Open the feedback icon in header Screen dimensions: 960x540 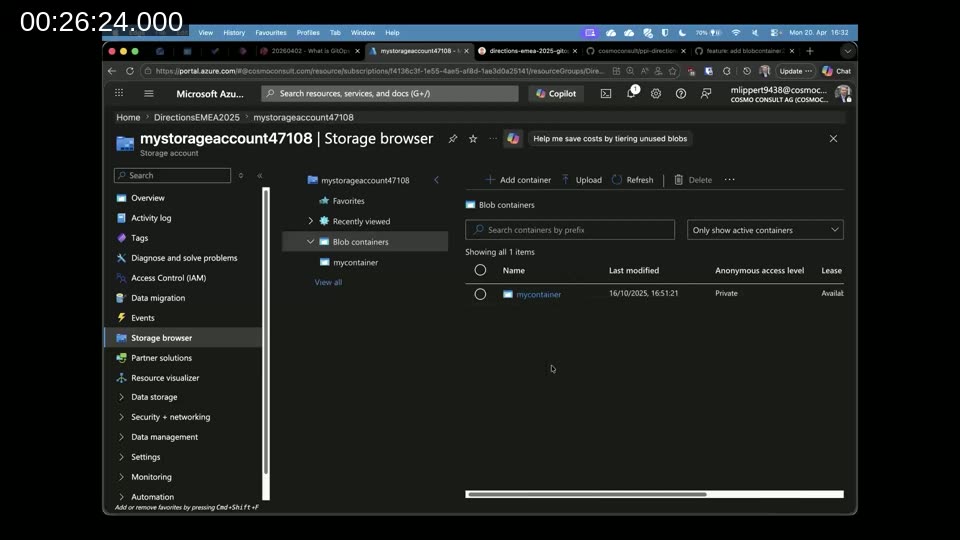point(706,94)
